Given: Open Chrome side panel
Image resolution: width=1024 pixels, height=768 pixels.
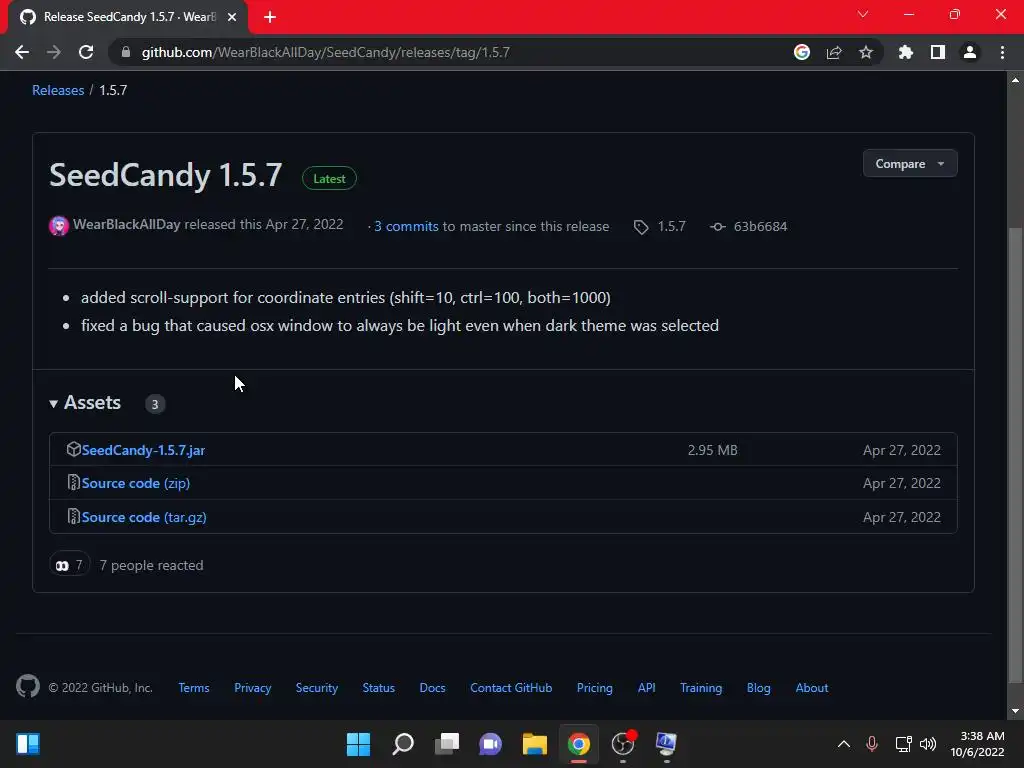Looking at the screenshot, I should click(938, 52).
